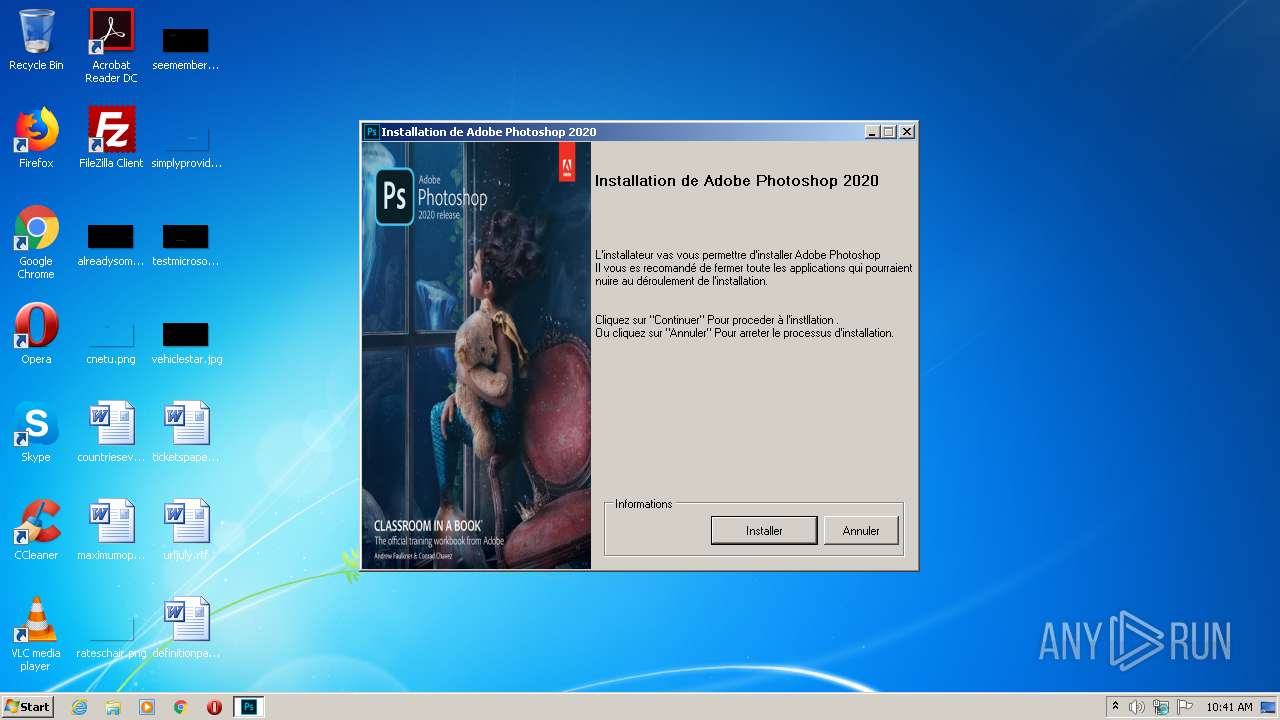1280x720 pixels.
Task: Open Internet Explorer from the taskbar
Action: (79, 707)
